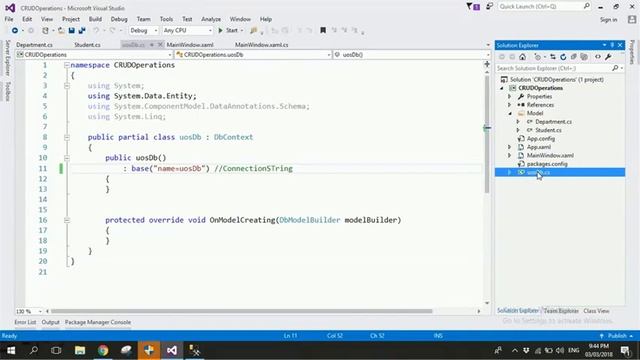Click the View Code icon in Solution Explorer
640x360 pixels.
coord(598,57)
